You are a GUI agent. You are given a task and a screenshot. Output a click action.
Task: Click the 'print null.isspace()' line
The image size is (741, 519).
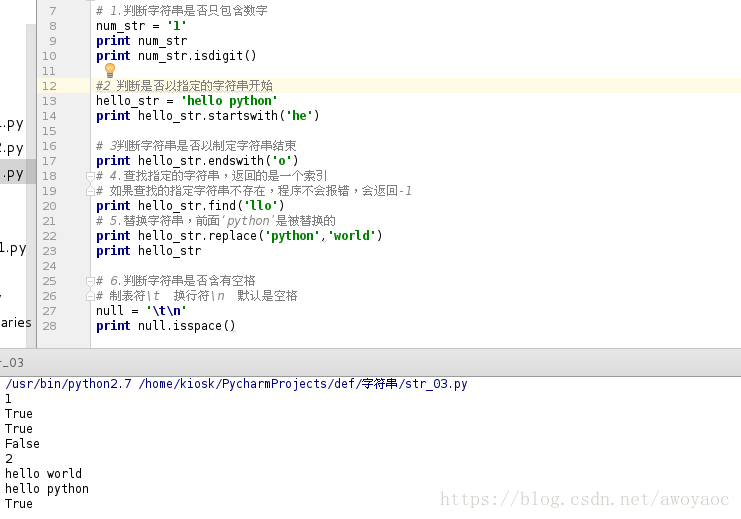tap(166, 326)
